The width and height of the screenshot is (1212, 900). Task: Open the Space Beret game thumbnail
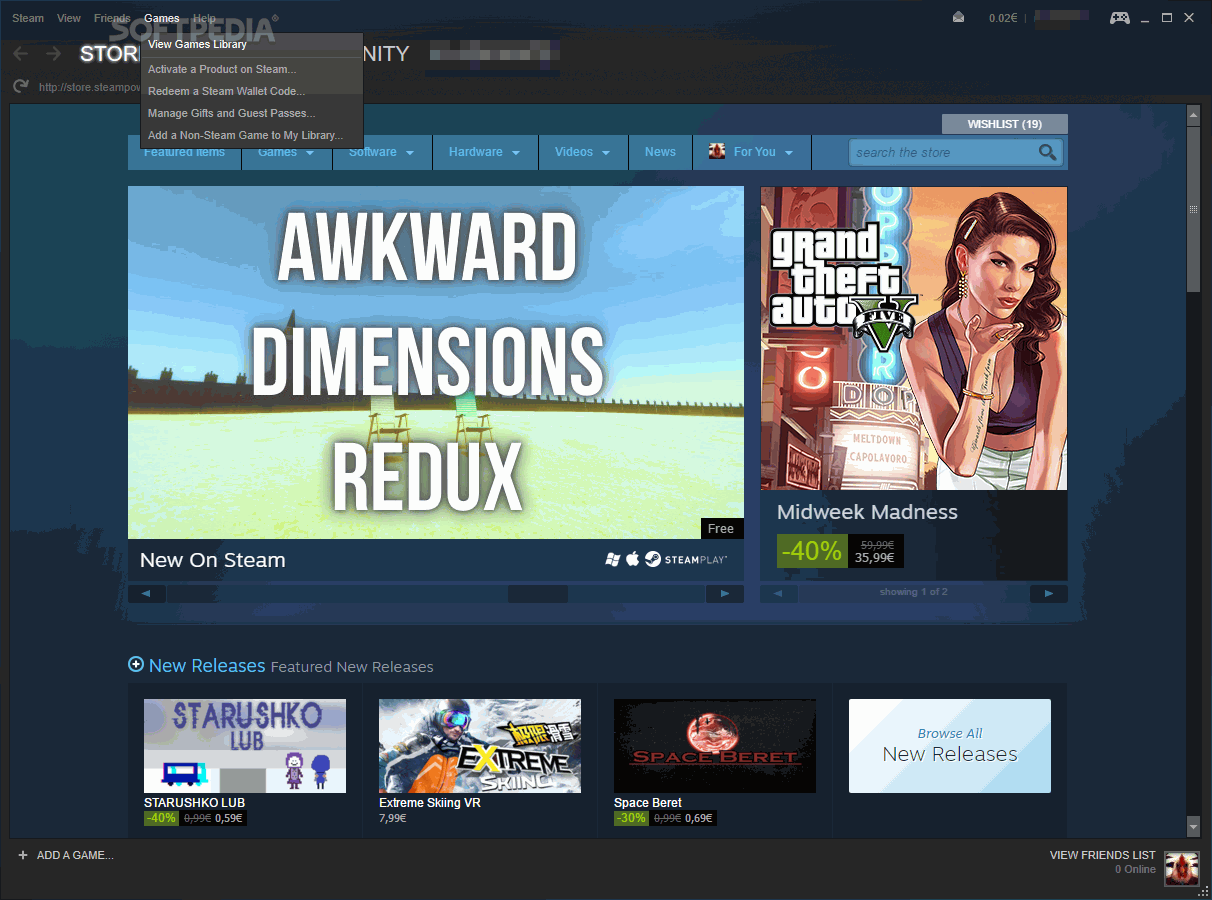coord(715,746)
